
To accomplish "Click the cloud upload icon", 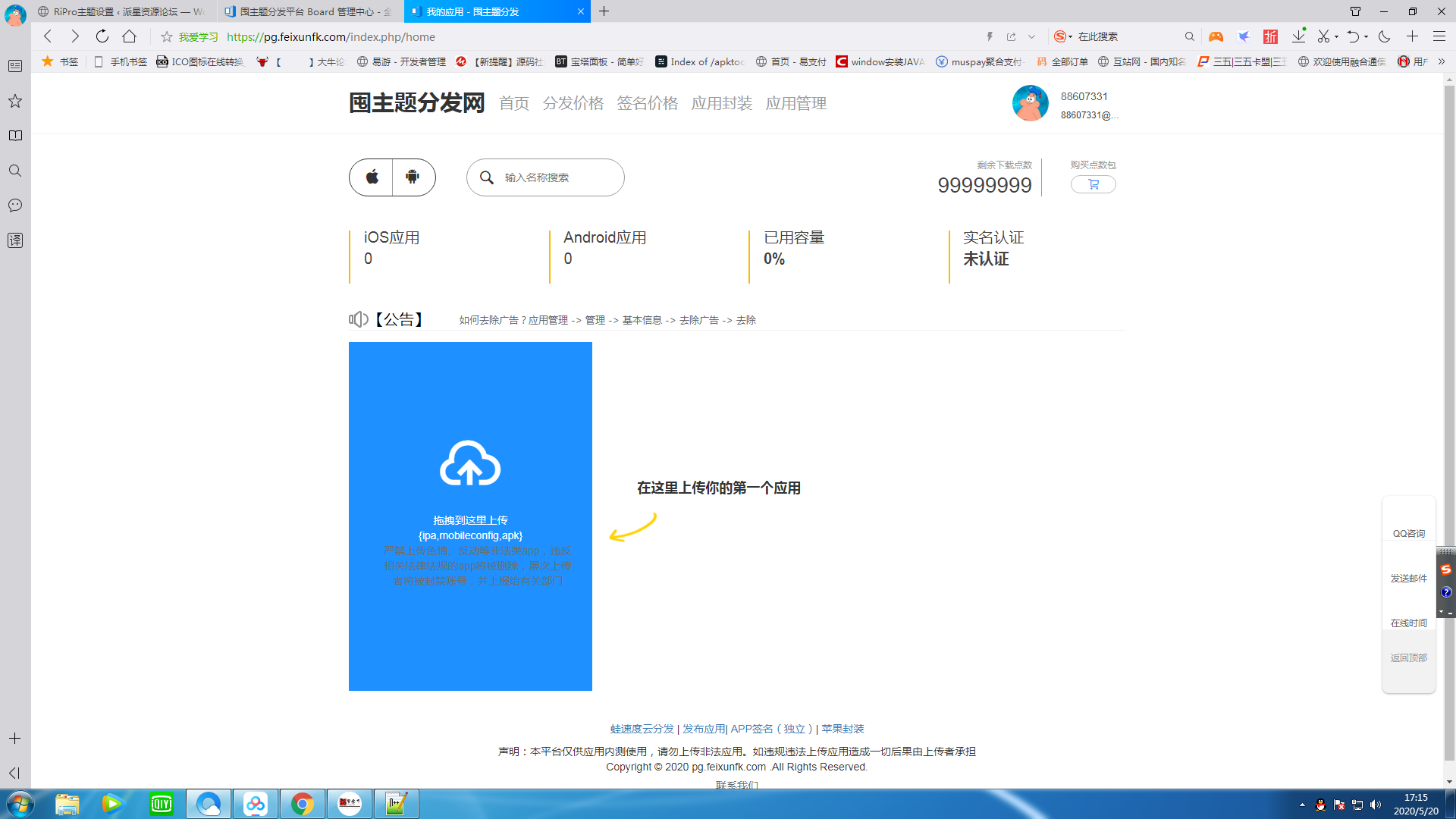I will [470, 463].
